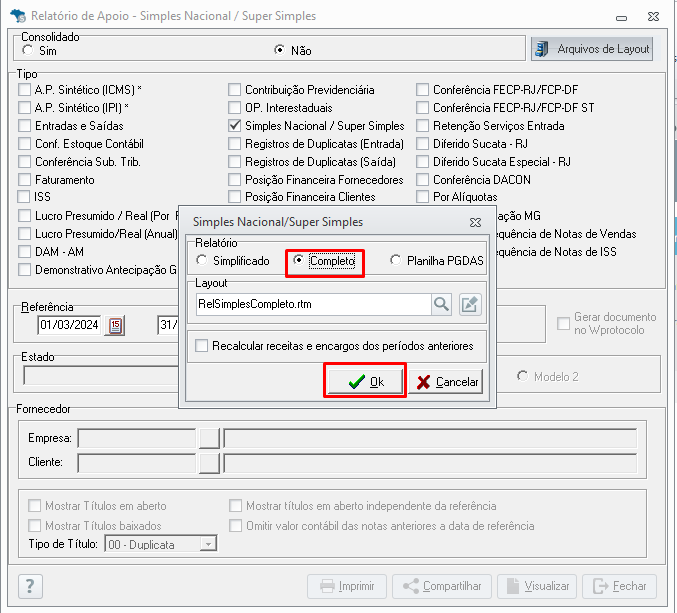Image resolution: width=677 pixels, height=613 pixels.
Task: Click the Compartilhar button
Action: 442,586
